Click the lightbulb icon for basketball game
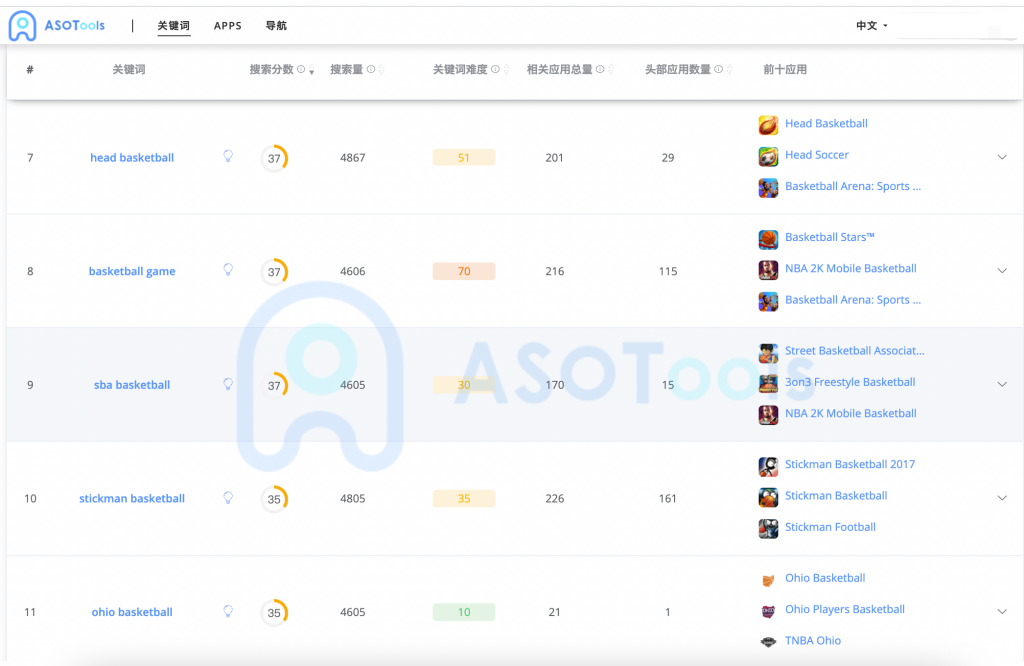1024x666 pixels. pos(228,270)
